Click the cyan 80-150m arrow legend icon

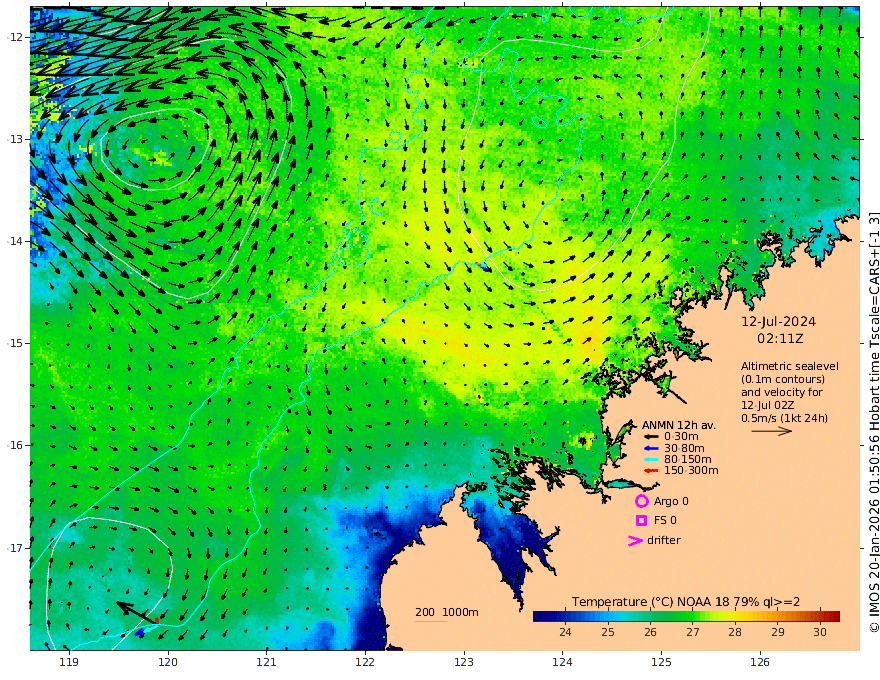pyautogui.click(x=650, y=460)
